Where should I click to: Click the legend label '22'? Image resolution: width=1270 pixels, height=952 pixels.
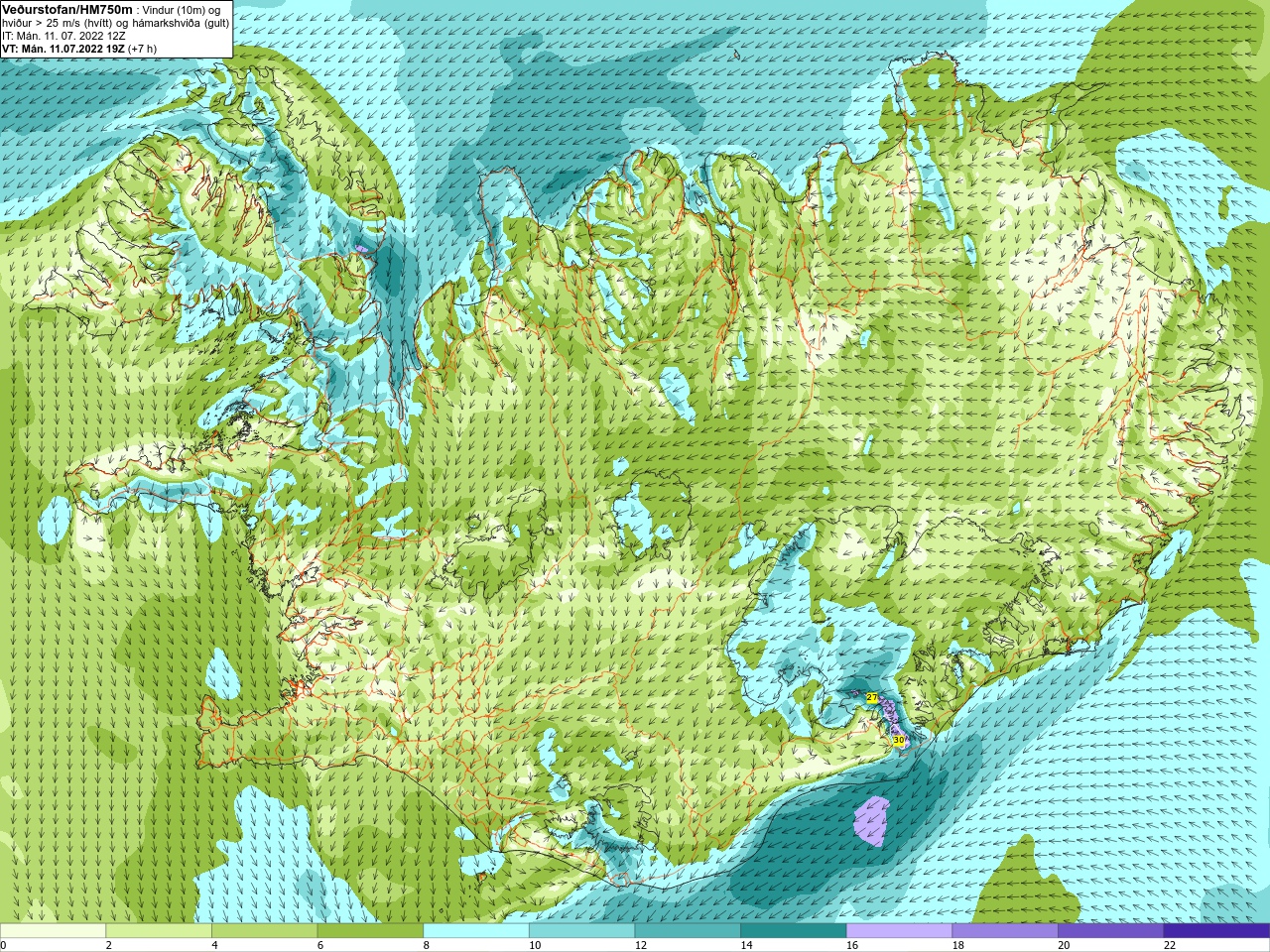1170,945
